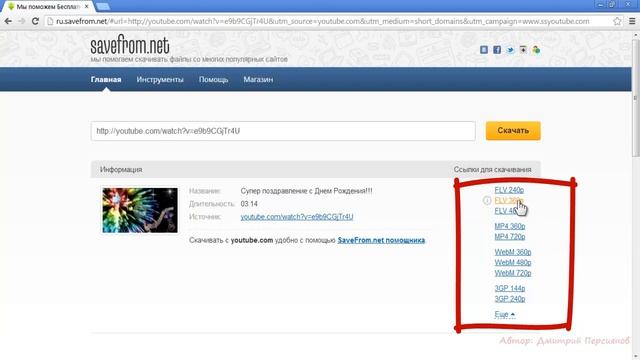The height and width of the screenshot is (360, 640).
Task: Open the Помощь menu item
Action: 213,80
